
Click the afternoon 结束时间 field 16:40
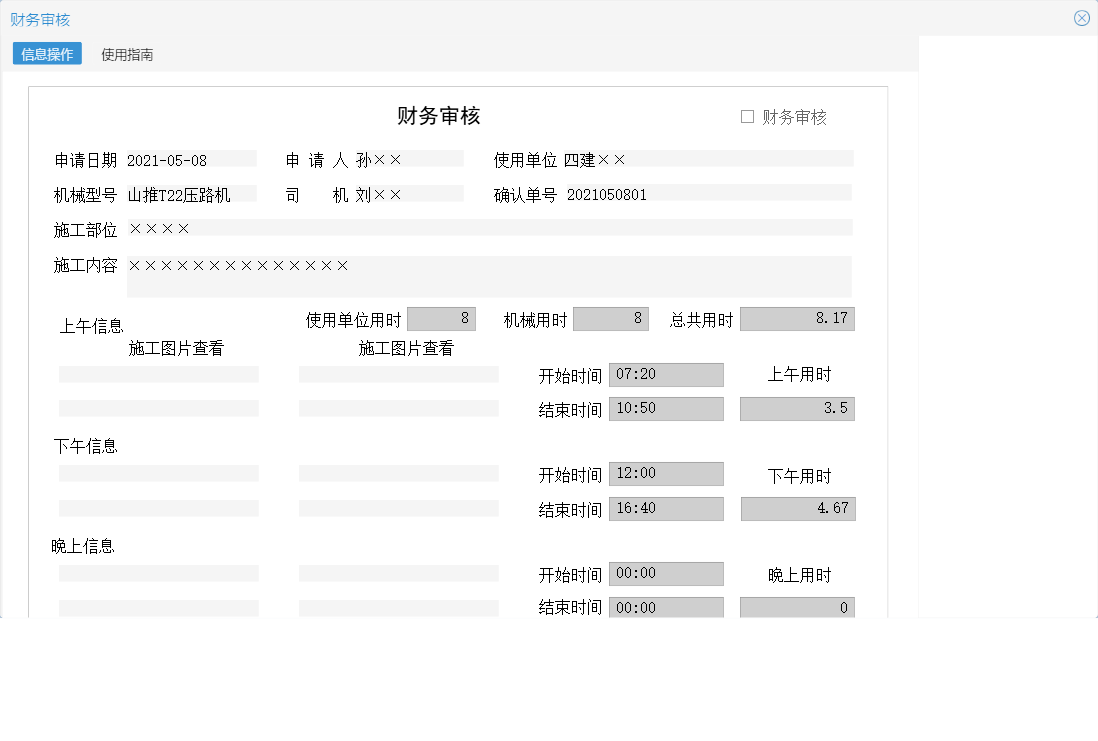tap(666, 508)
